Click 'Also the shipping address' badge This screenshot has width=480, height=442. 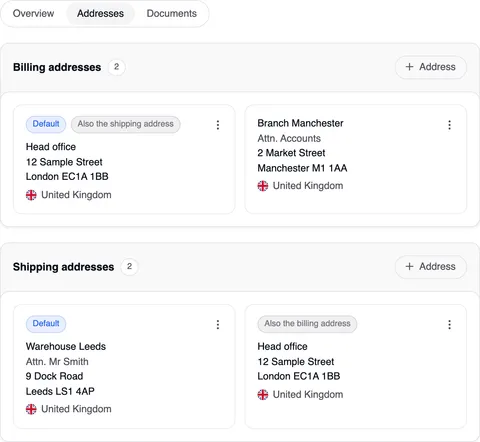click(x=126, y=124)
